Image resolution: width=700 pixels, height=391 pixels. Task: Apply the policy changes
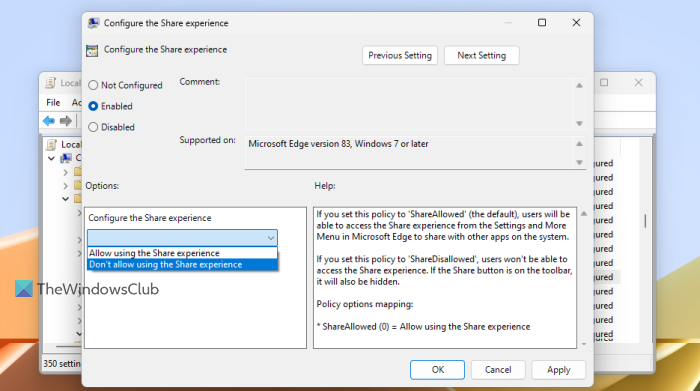coord(558,370)
